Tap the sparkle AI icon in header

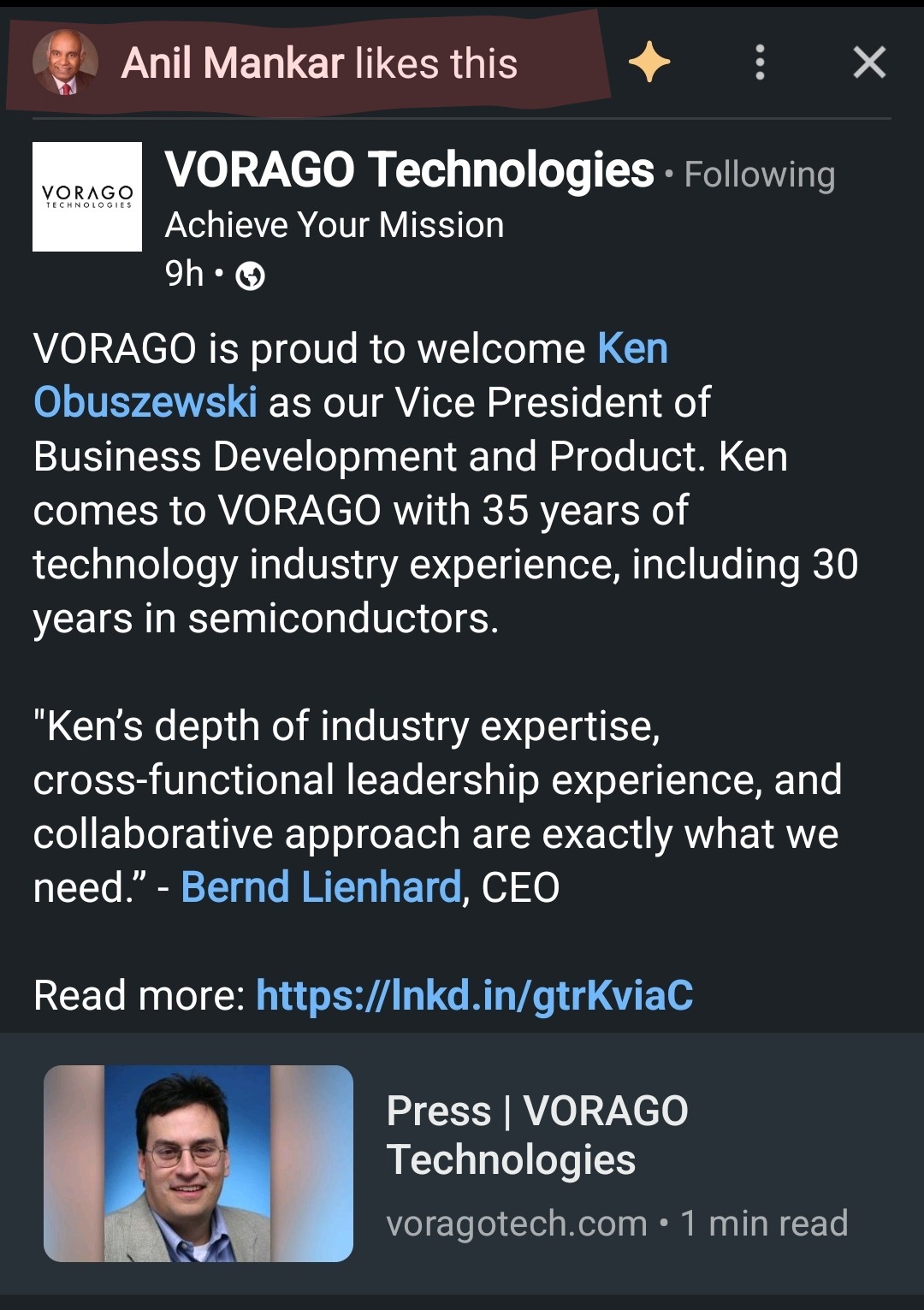tap(649, 62)
